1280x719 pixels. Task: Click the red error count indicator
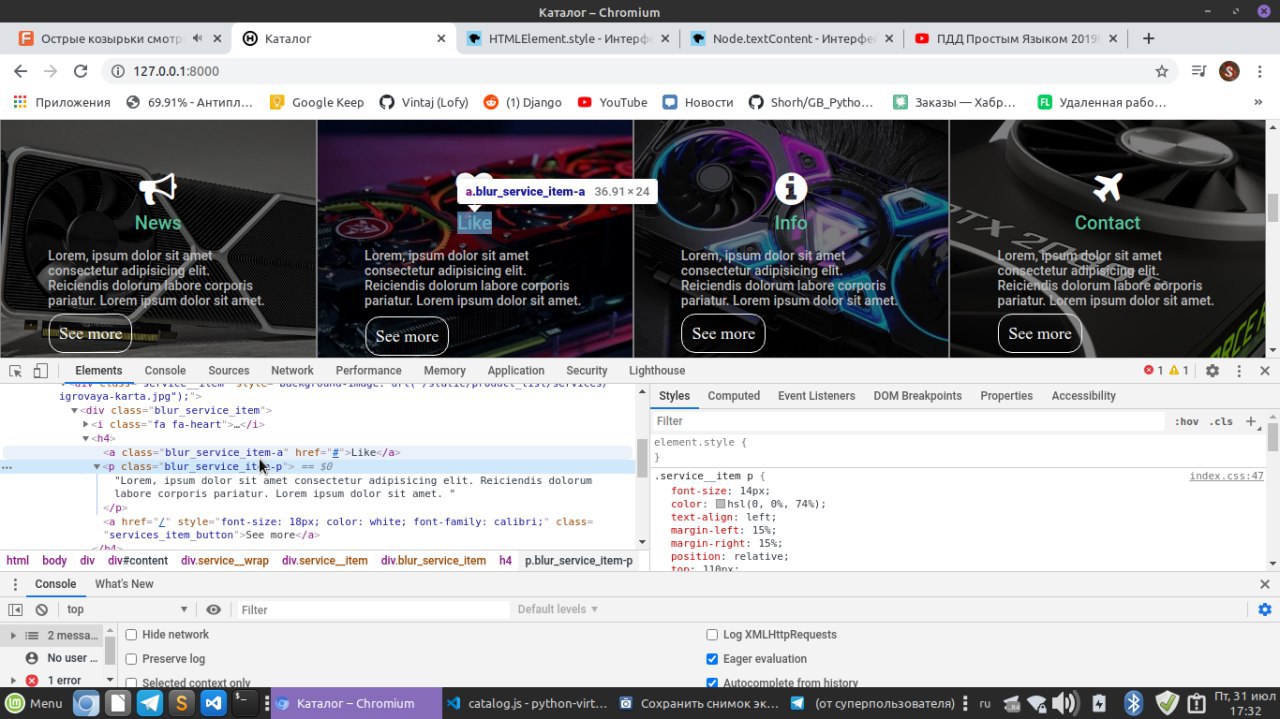click(x=1153, y=370)
